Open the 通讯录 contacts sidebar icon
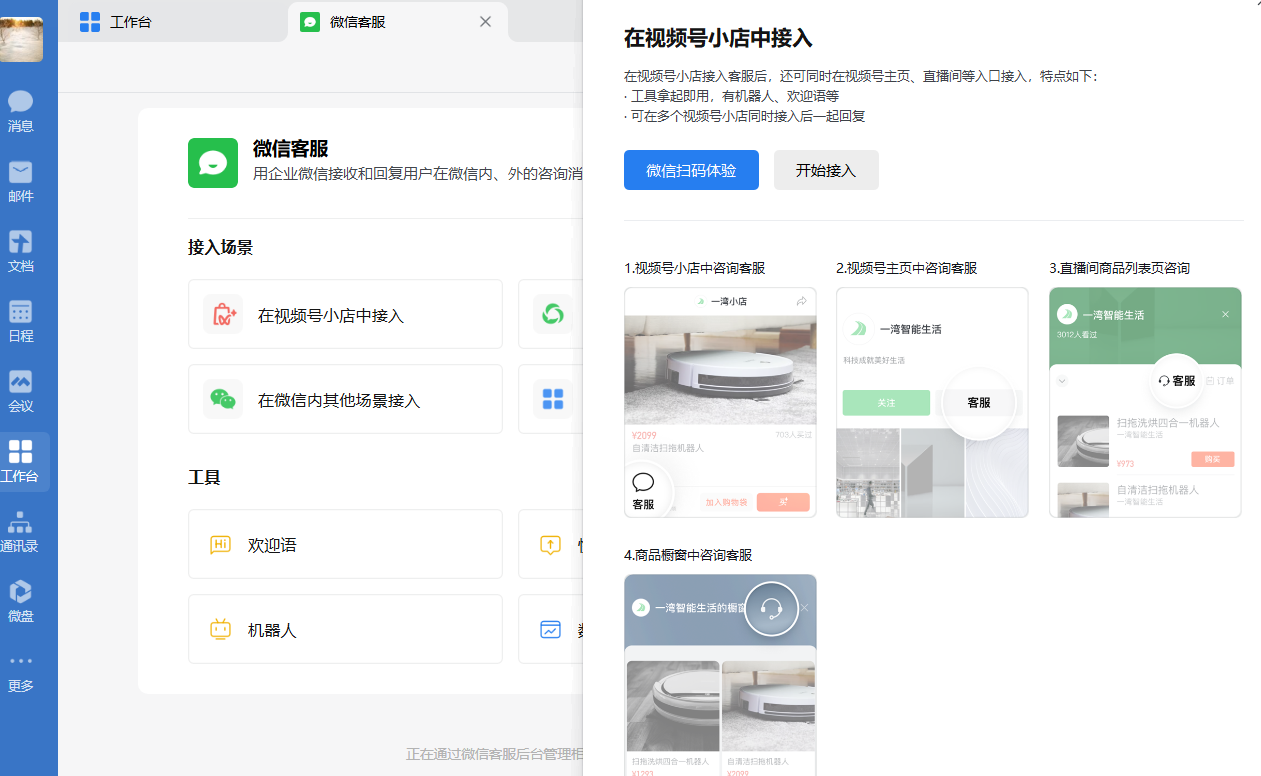 (21, 531)
